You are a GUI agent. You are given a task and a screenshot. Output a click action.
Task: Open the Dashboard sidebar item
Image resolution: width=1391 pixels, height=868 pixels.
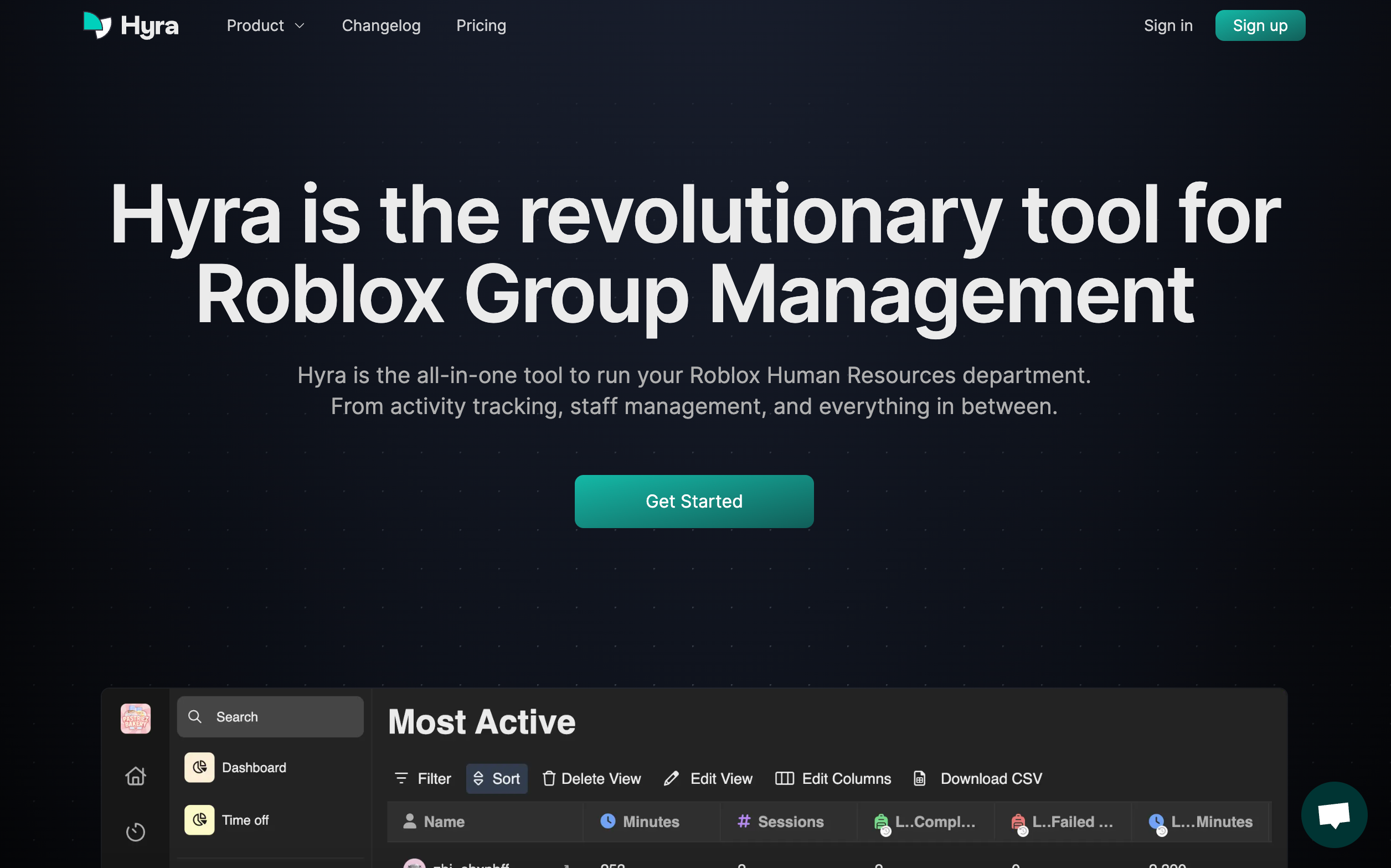(270, 768)
